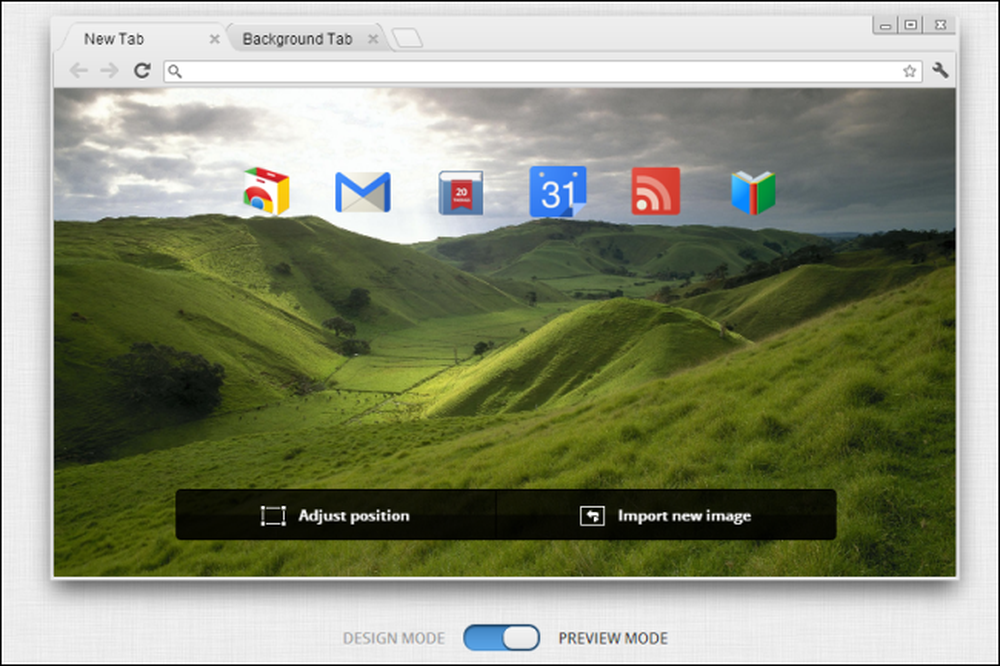The width and height of the screenshot is (1000, 666).
Task: Click the Import new image button
Action: pos(666,515)
